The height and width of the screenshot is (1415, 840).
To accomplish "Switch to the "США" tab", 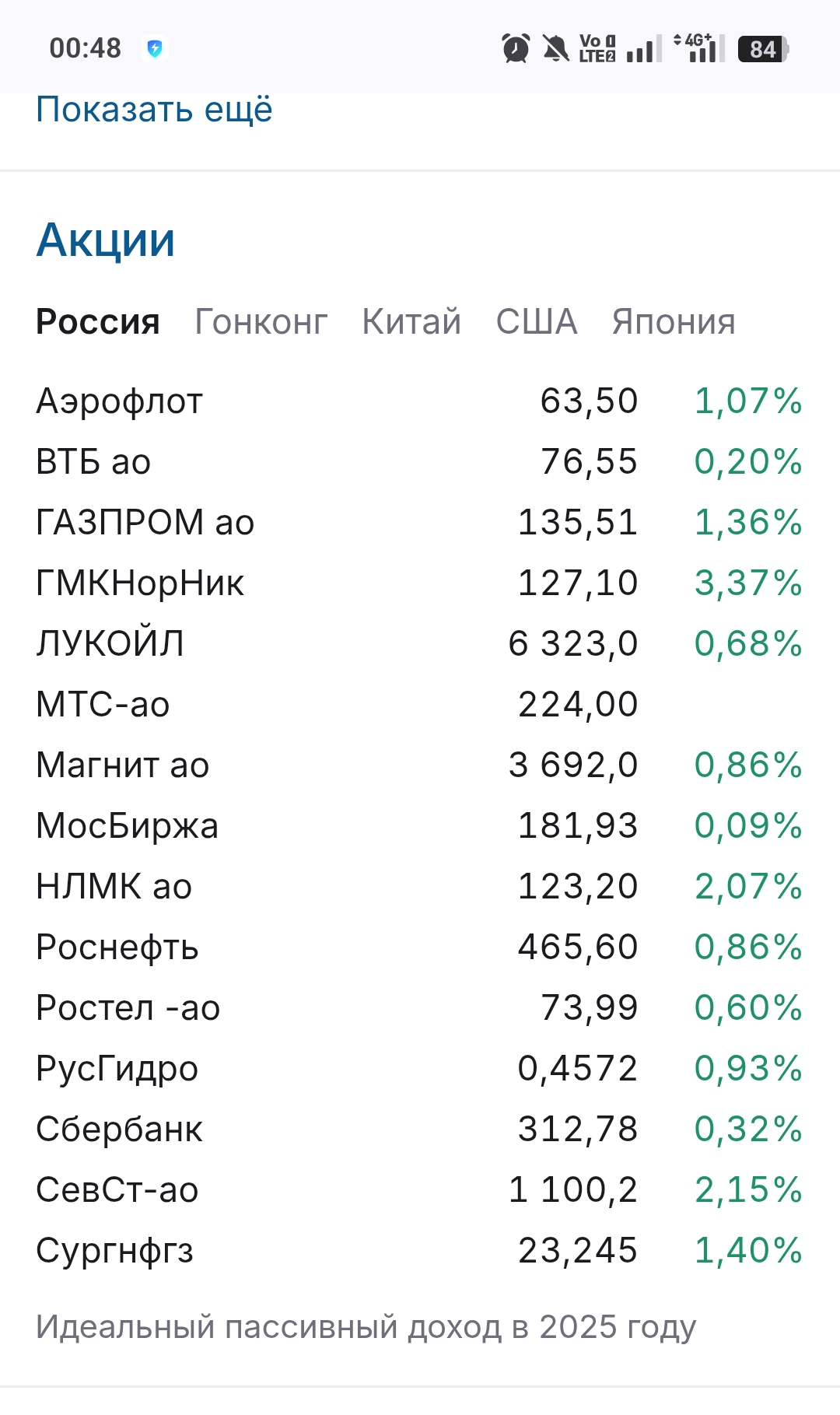I will point(537,322).
